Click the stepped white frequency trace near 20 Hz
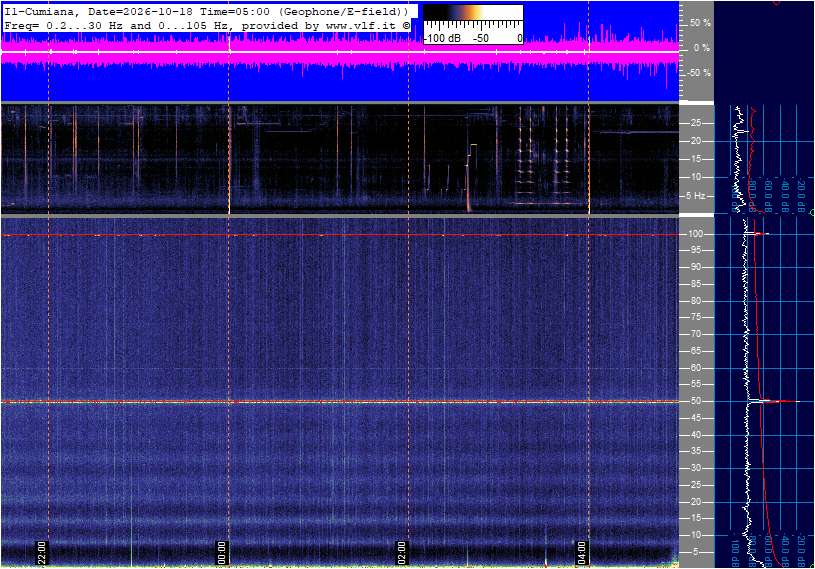This screenshot has height=569, width=815. coord(471,156)
